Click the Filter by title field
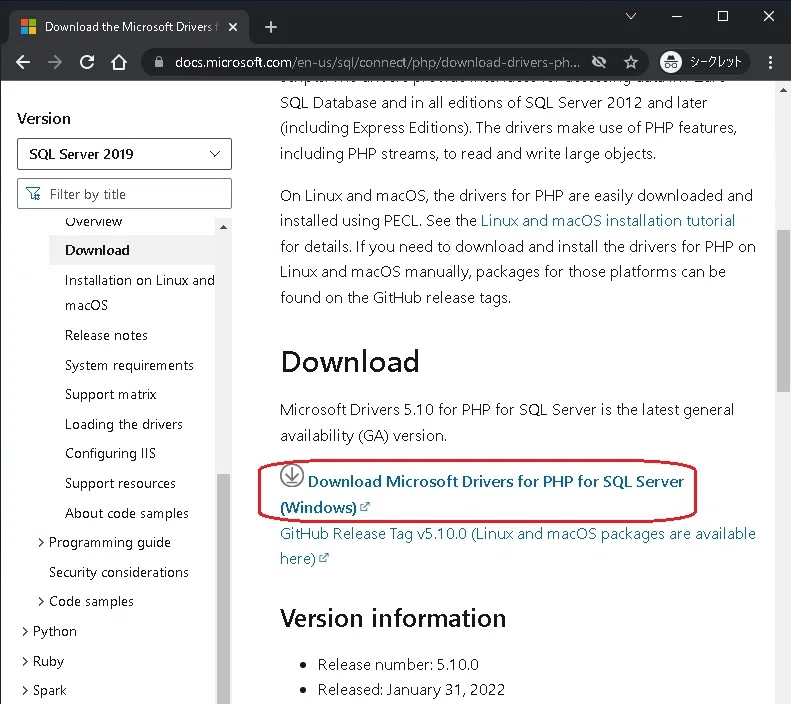 (124, 194)
